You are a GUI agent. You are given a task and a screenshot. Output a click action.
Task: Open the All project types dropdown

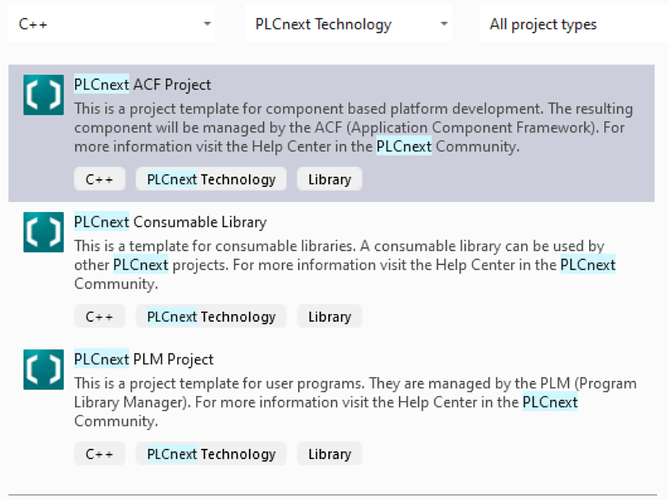572,24
